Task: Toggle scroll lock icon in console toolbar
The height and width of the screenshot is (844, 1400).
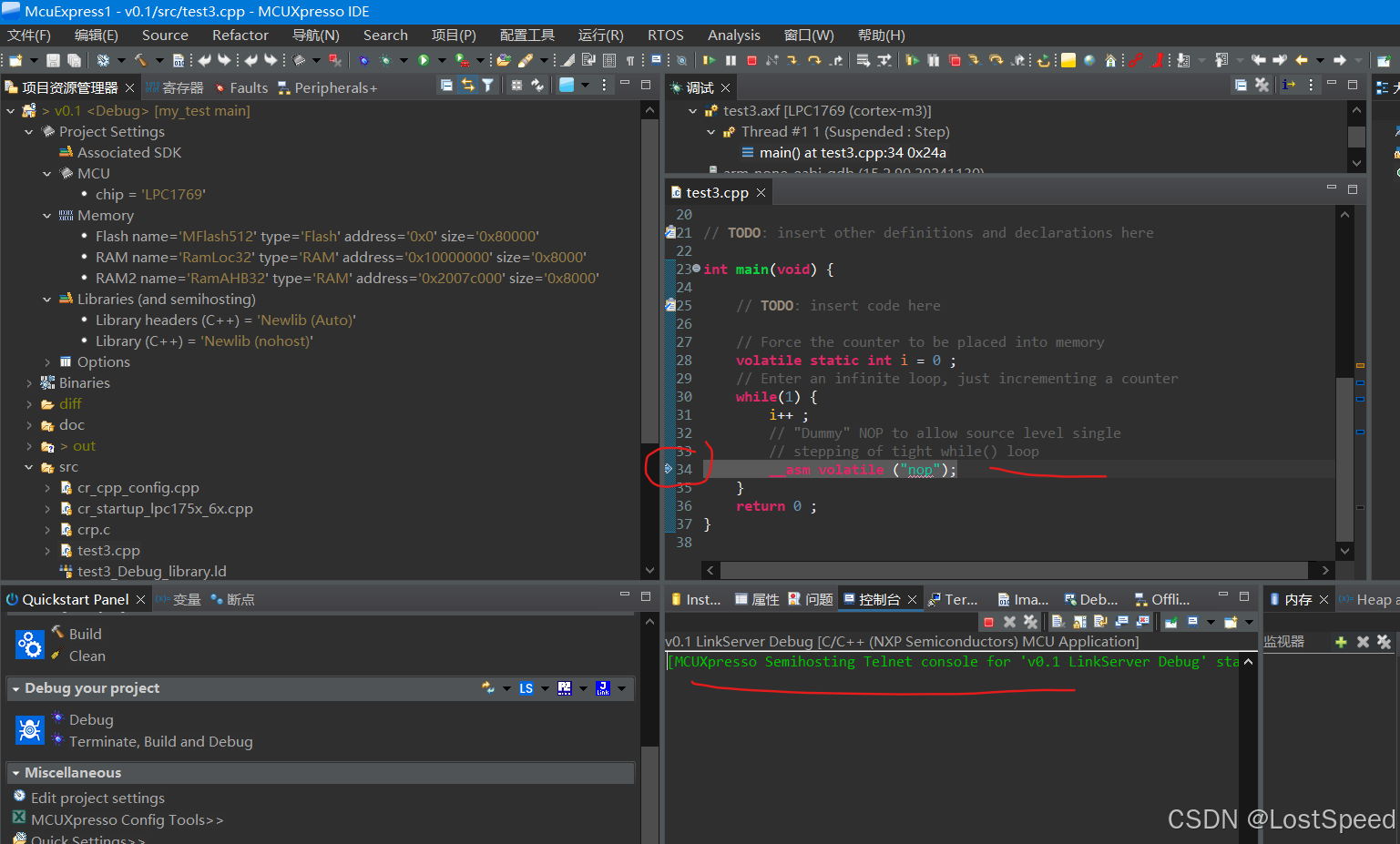Action: click(x=1079, y=622)
